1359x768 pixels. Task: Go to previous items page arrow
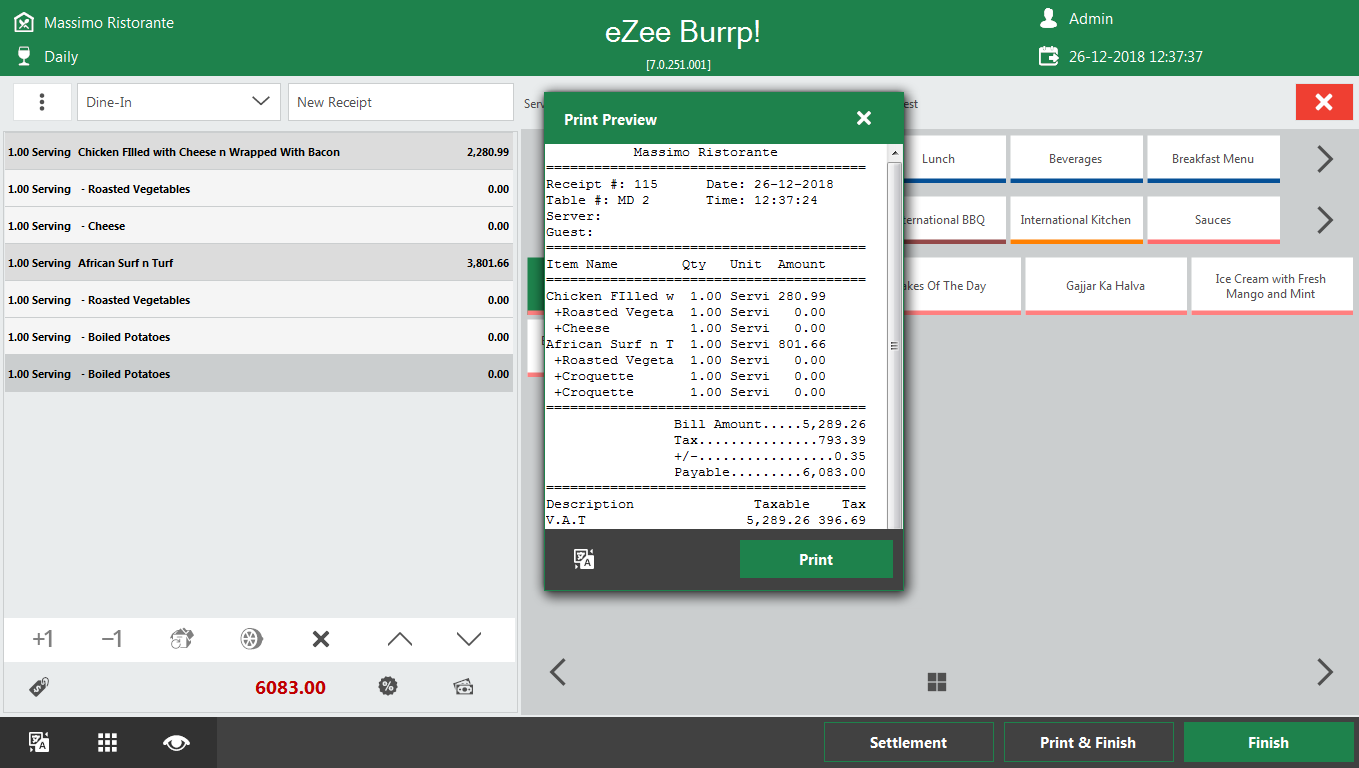[x=558, y=672]
